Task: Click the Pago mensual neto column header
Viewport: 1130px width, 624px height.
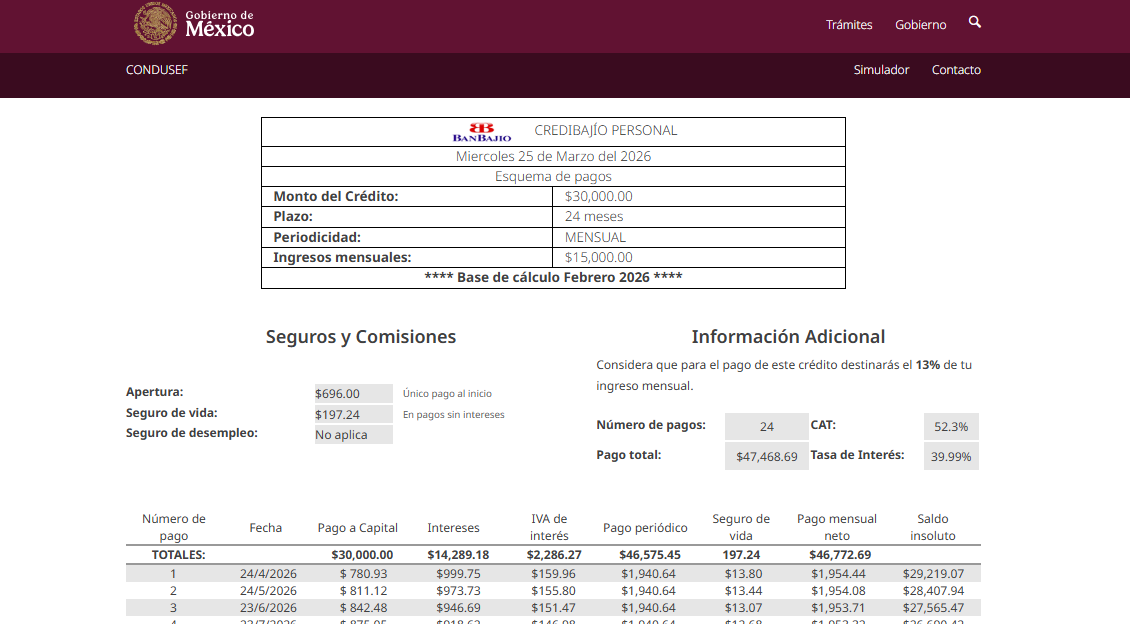Action: (x=837, y=527)
